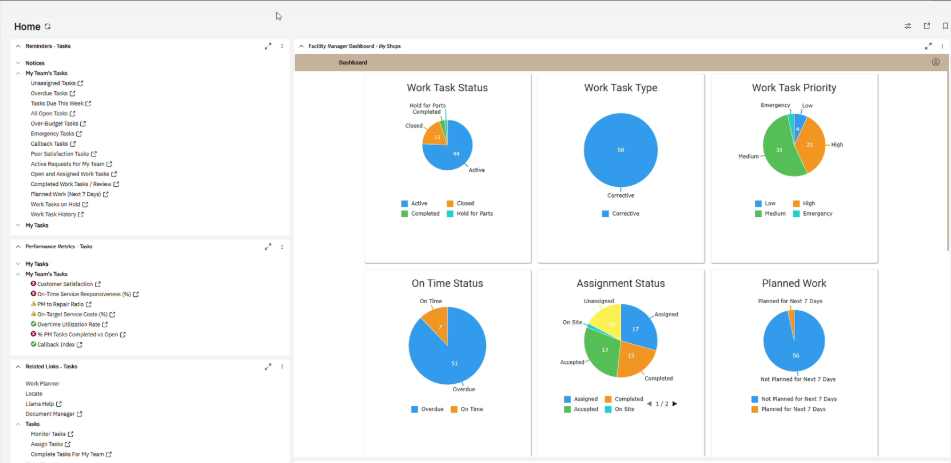Open the Assign Tasks link

tap(47, 444)
